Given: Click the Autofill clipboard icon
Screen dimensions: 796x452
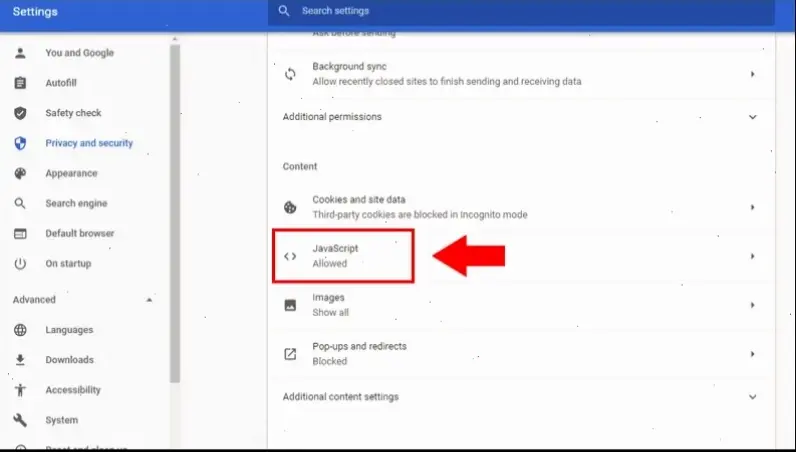Looking at the screenshot, I should tap(20, 83).
